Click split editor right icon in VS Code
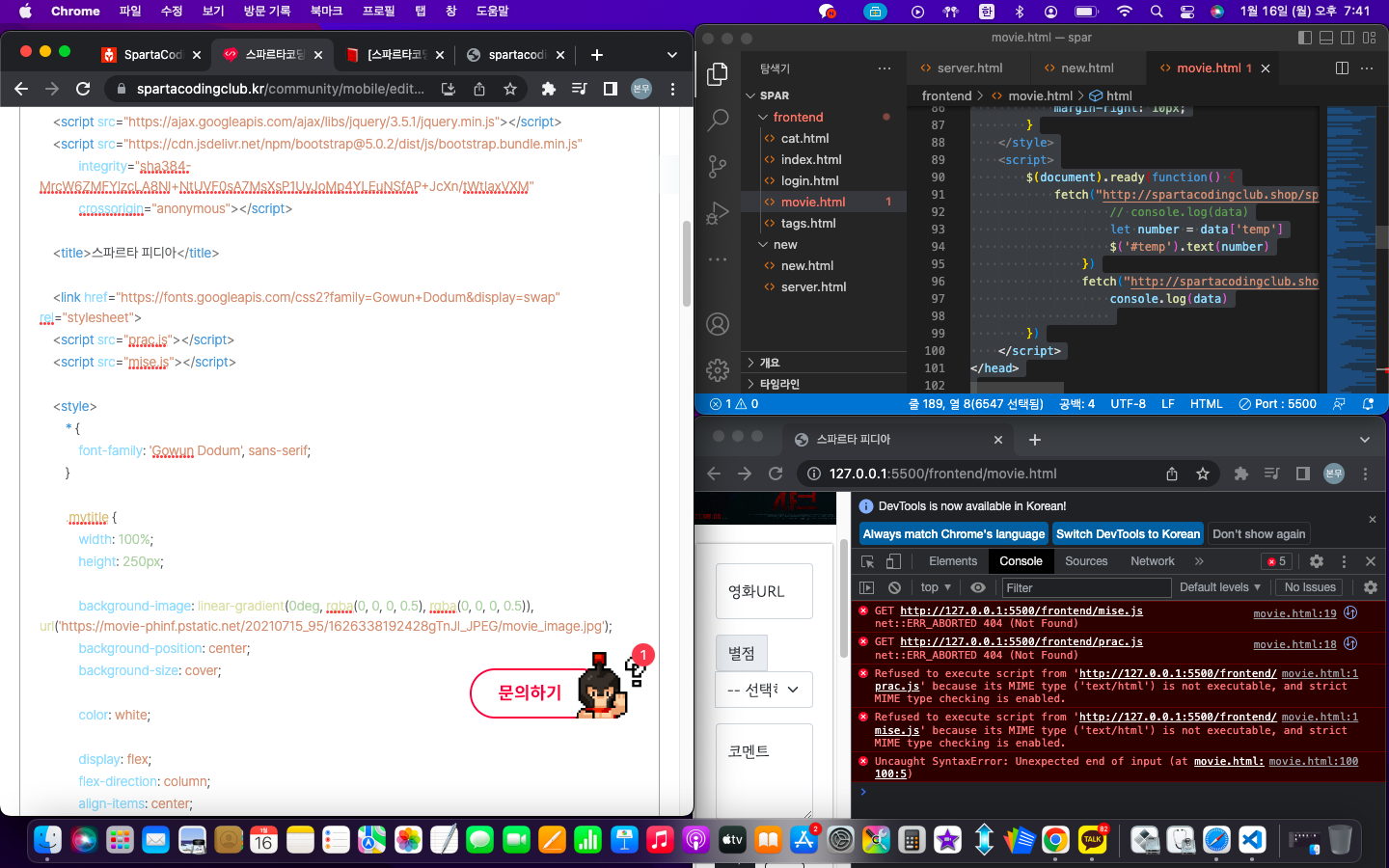 (x=1342, y=68)
